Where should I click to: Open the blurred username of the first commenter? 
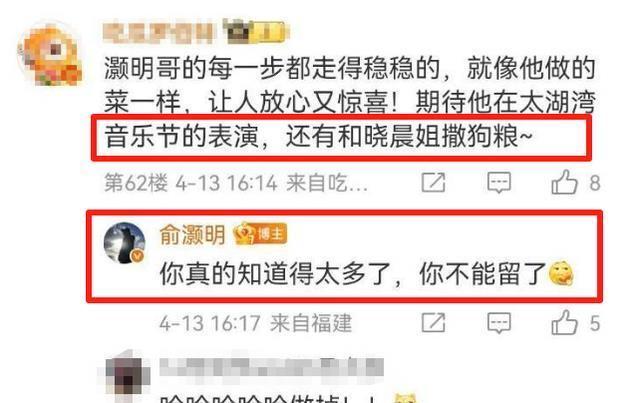158,33
